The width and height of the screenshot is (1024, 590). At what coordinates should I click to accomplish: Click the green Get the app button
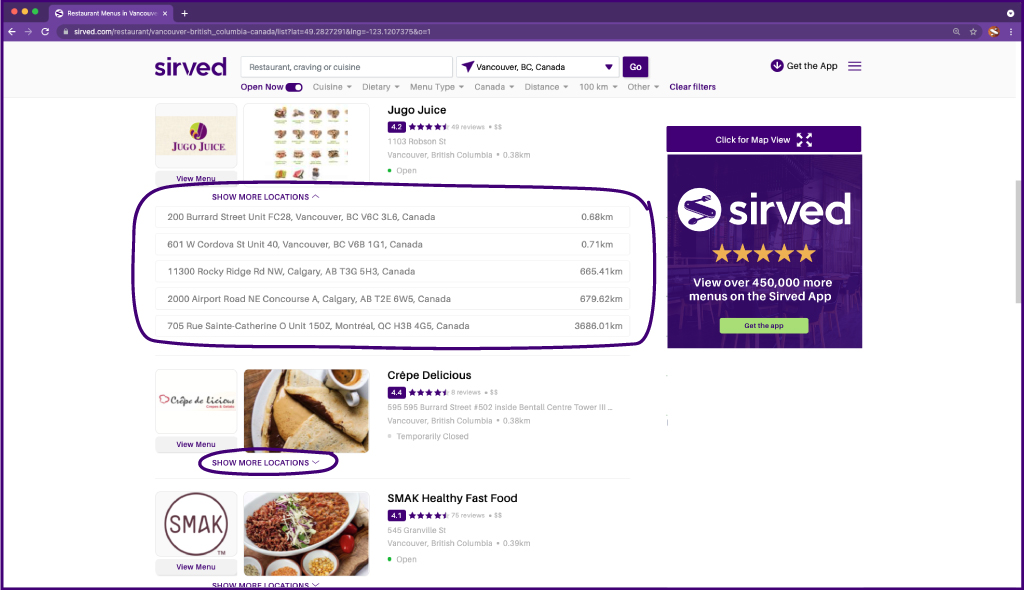(763, 325)
